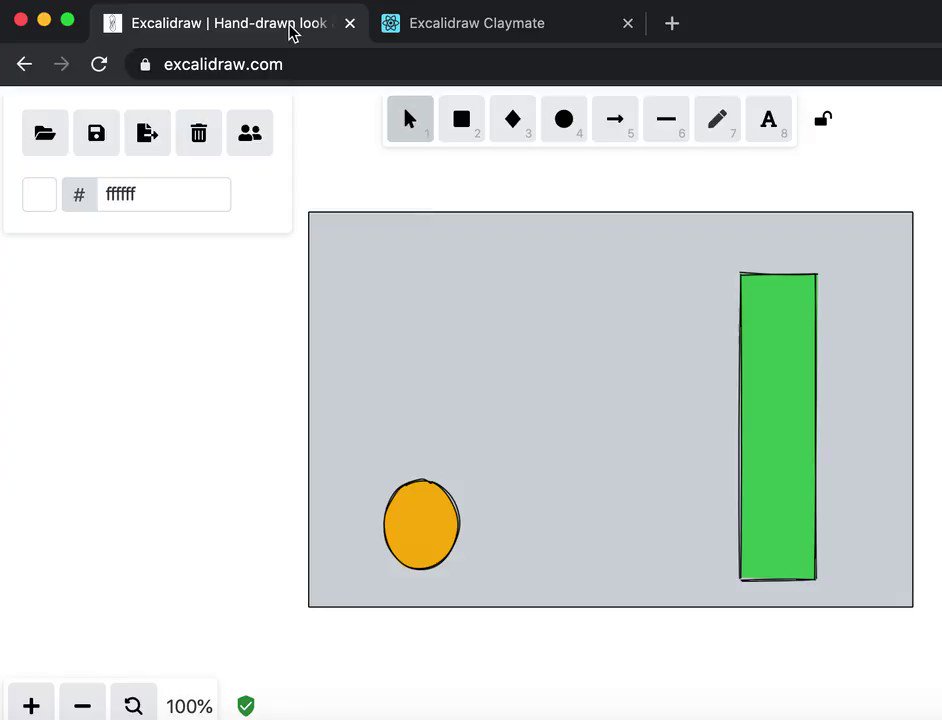
Task: Clear the canvas with the trash icon
Action: [198, 132]
